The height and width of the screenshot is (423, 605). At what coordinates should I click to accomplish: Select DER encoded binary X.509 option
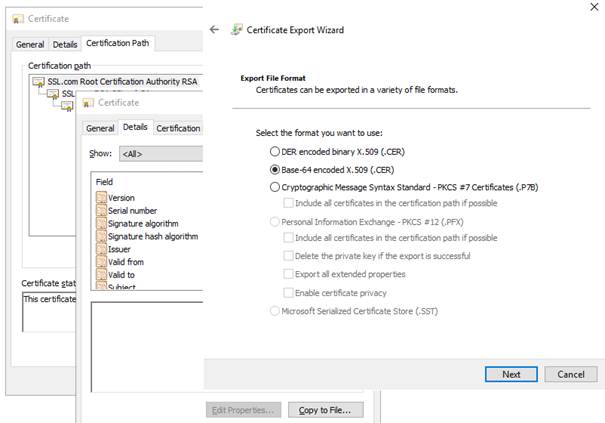coord(275,151)
